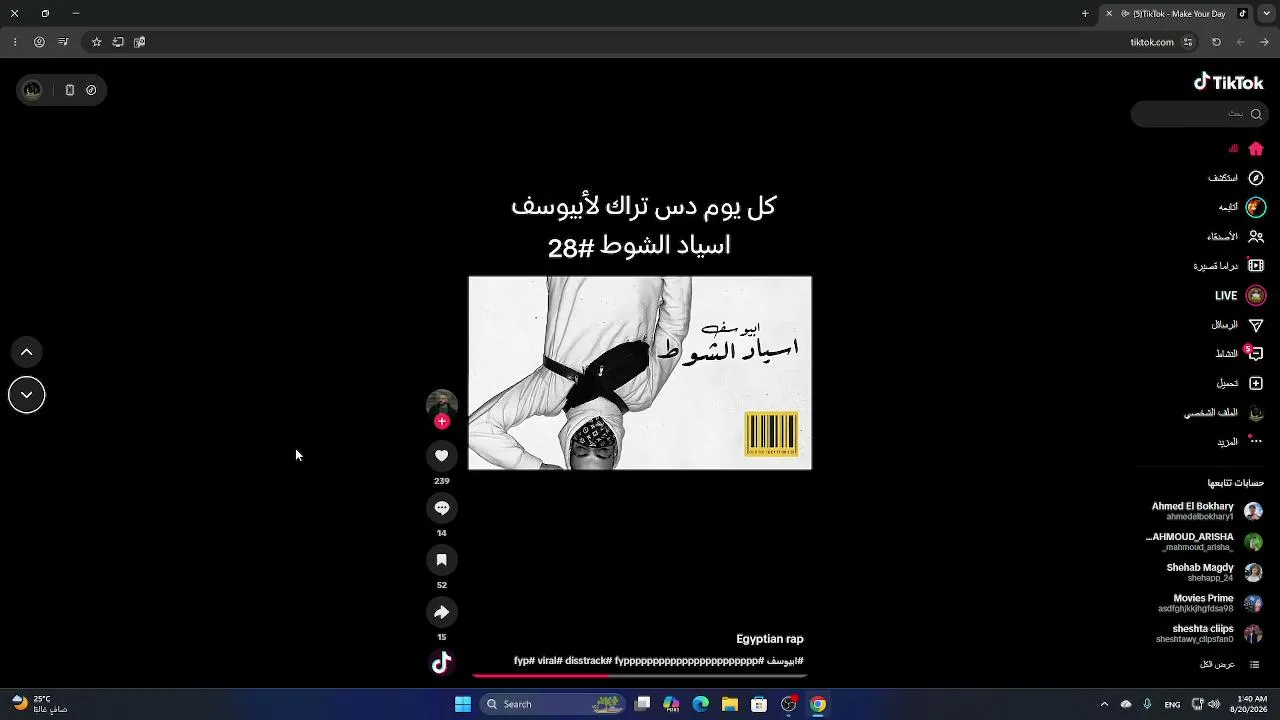This screenshot has height=720, width=1280.
Task: Open File Explorer from the taskbar
Action: 730,704
